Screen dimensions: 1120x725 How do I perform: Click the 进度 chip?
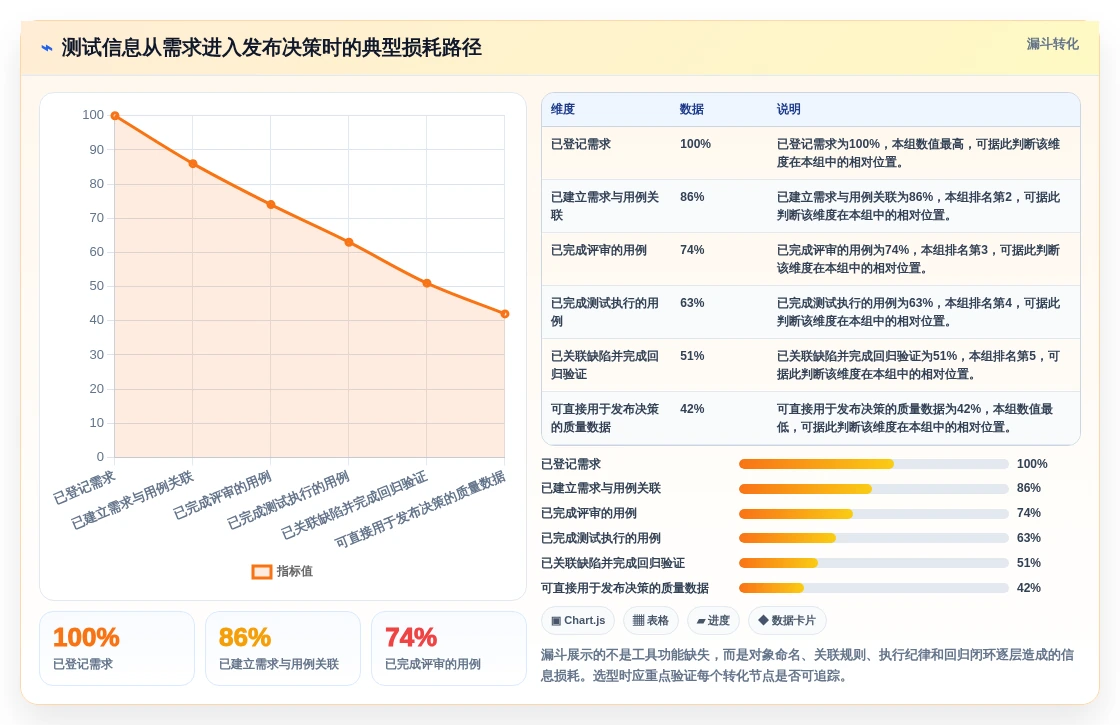pos(713,620)
